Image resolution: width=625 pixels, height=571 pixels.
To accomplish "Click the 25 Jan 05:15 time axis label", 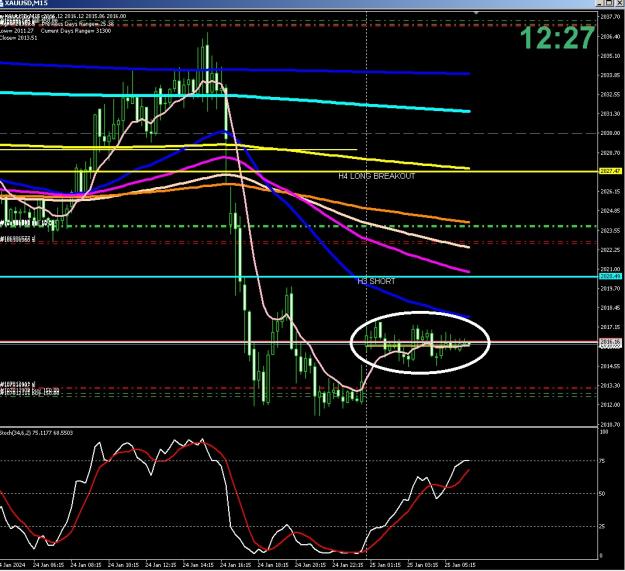I will coord(460,565).
